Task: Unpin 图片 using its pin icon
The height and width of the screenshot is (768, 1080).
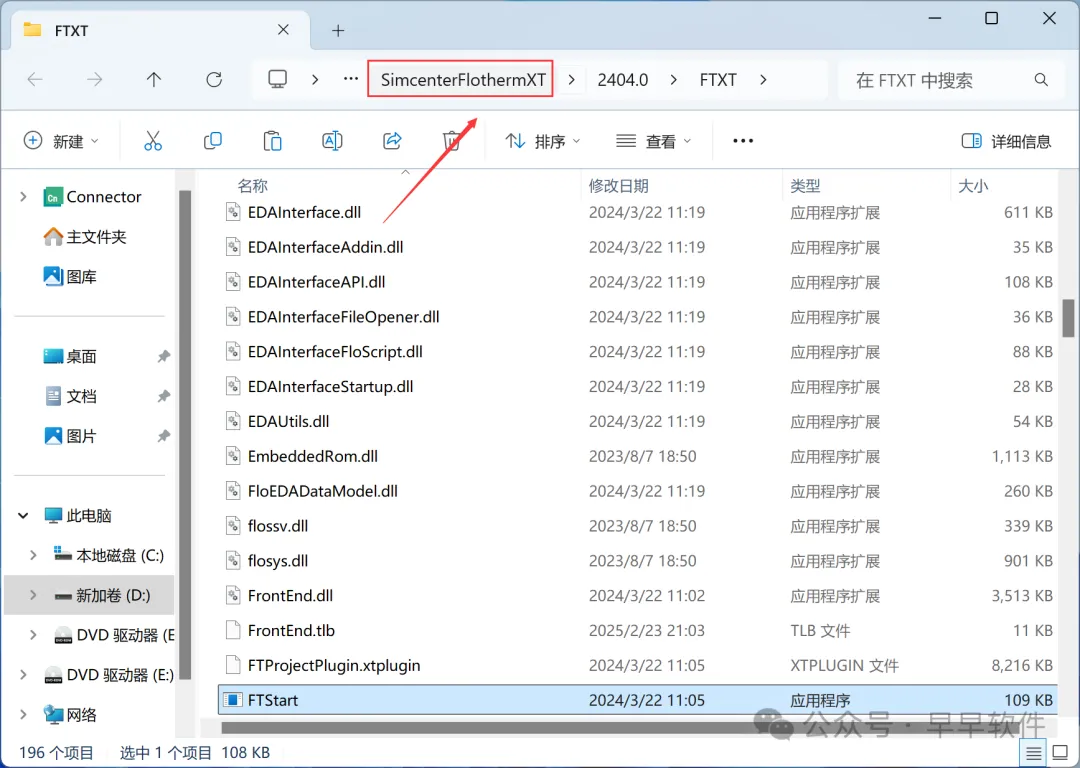Action: coord(163,436)
